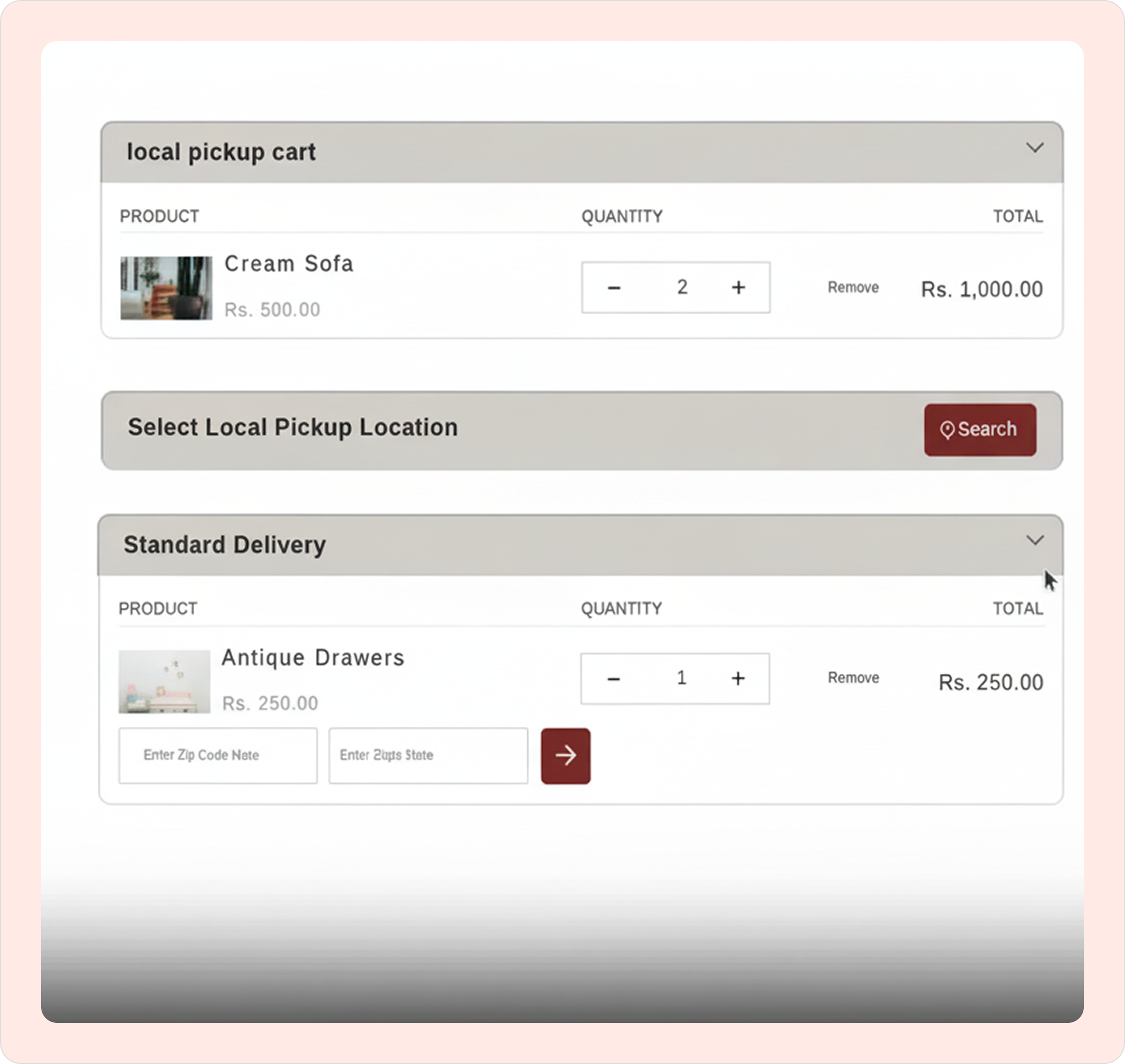Open the Cream Sofa product thumbnail

(166, 288)
